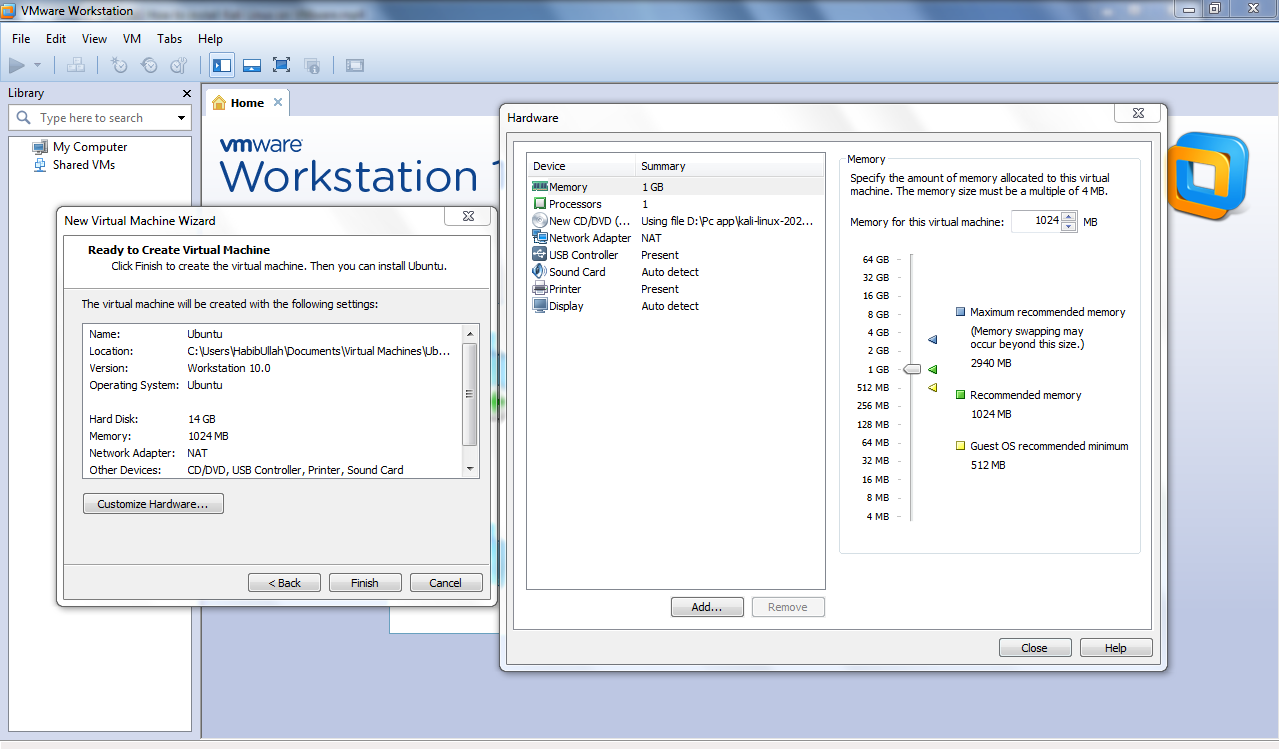
Task: Click the Customize Hardware... button
Action: (x=153, y=504)
